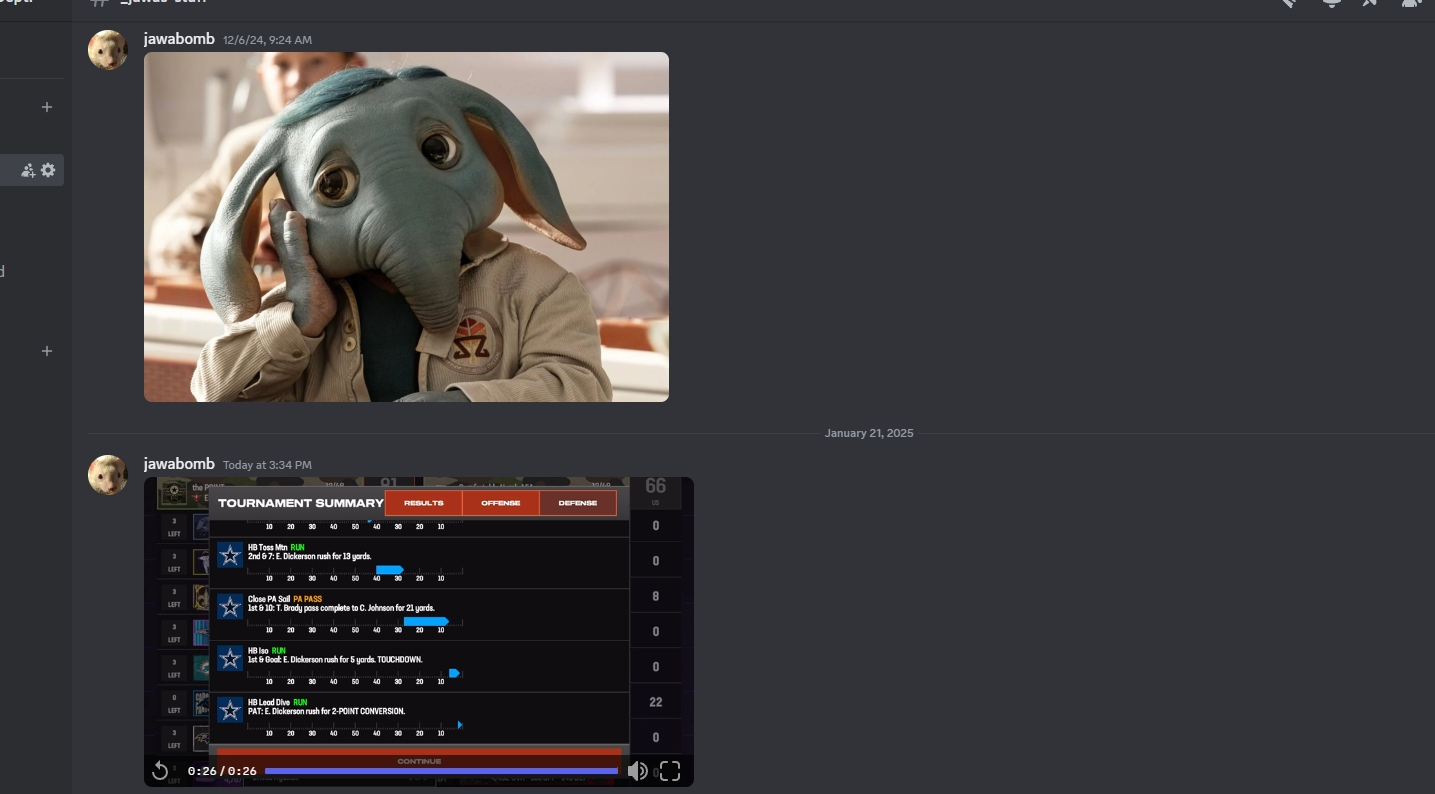The image size is (1435, 794).
Task: Enter fullscreen mode for the video
Action: point(670,771)
